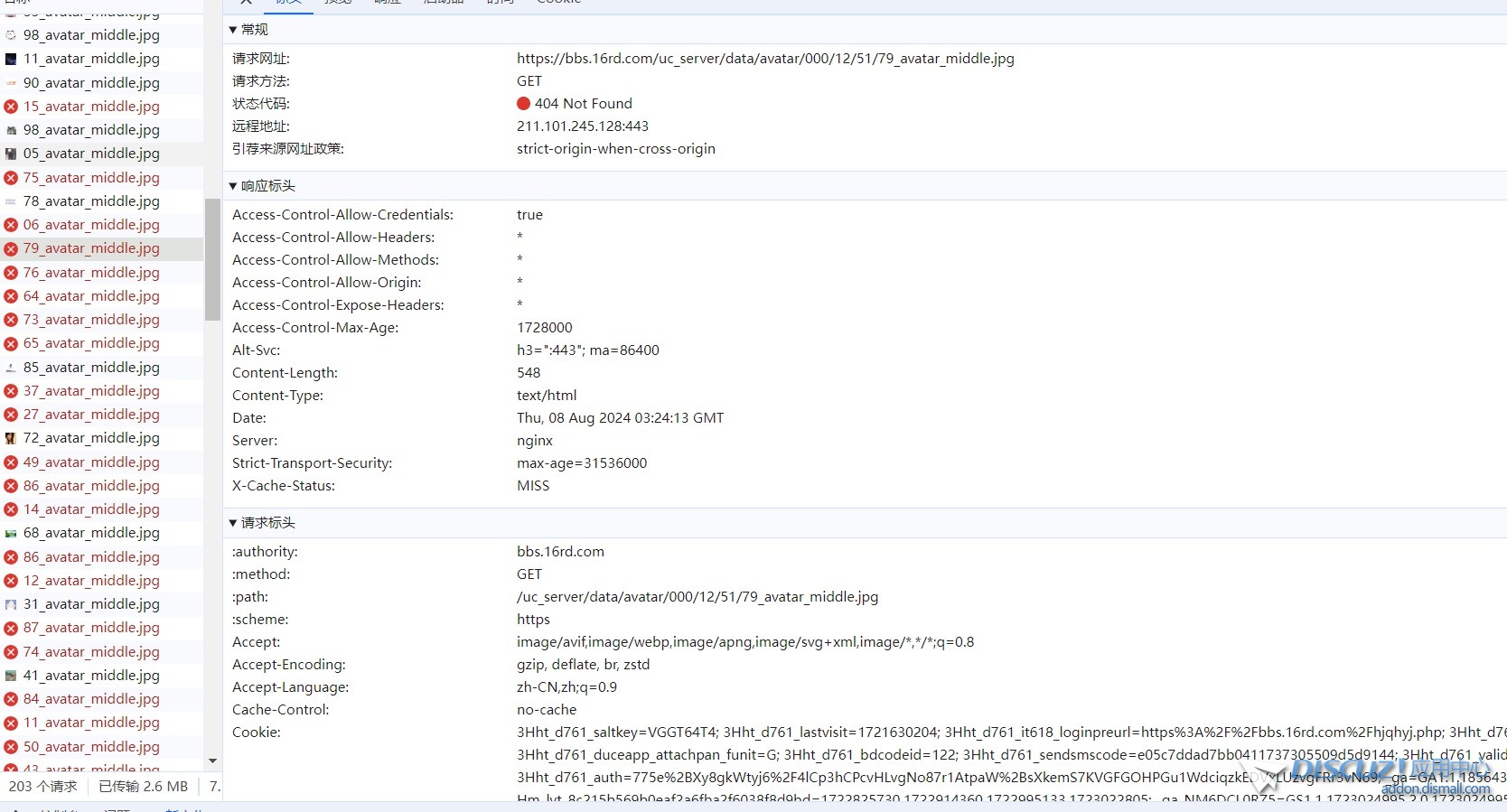Click the thumbnail icon of 68_avatar_middle.jpg
The image size is (1507, 812).
pos(11,533)
